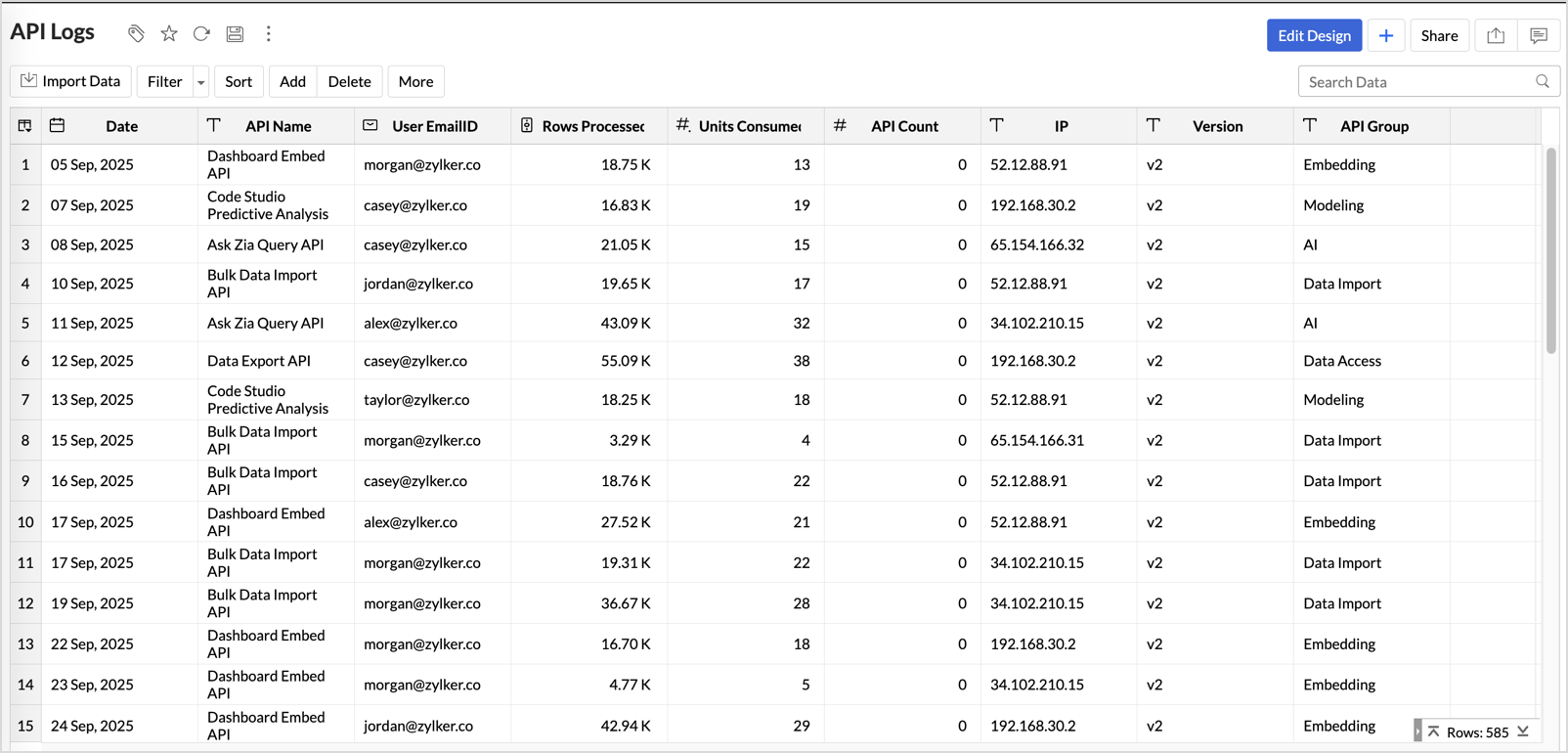Mark API Logs as favorite with star
1568x753 pixels.
[x=169, y=34]
